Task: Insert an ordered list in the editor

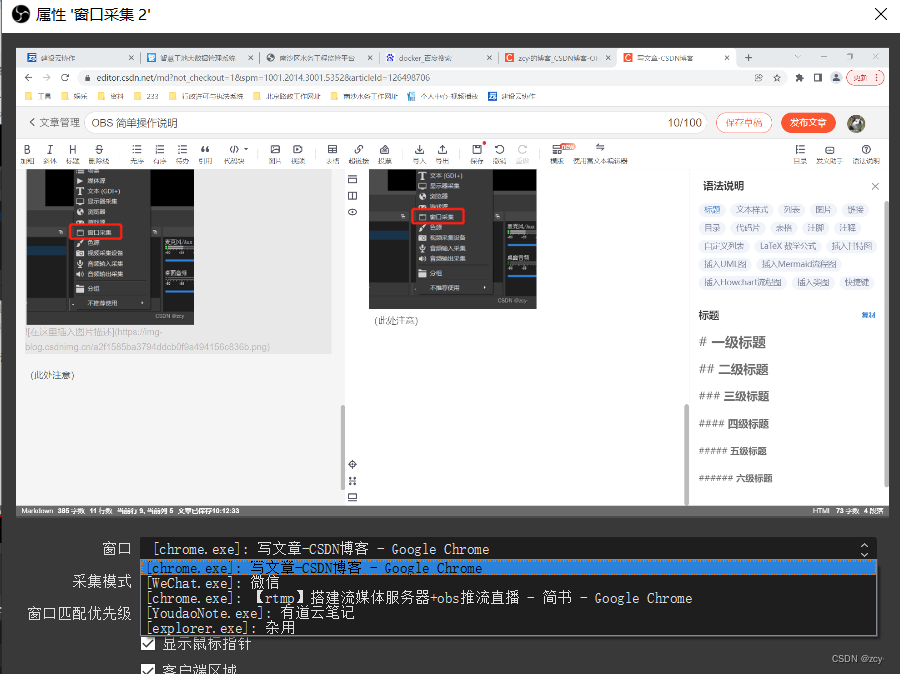Action: coord(160,150)
